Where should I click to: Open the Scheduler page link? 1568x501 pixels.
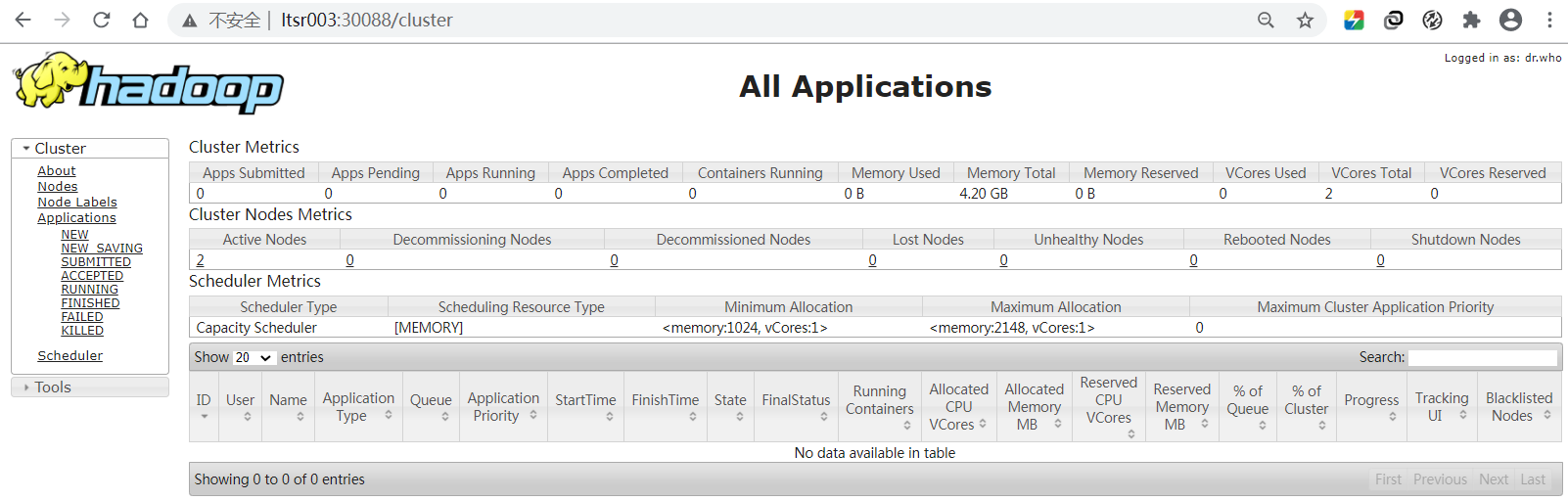tap(70, 356)
